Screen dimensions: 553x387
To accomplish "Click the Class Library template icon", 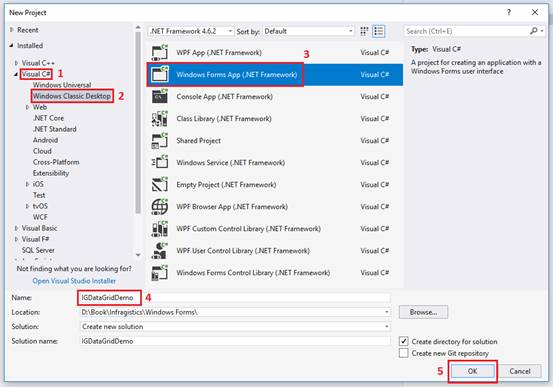I will pos(160,119).
